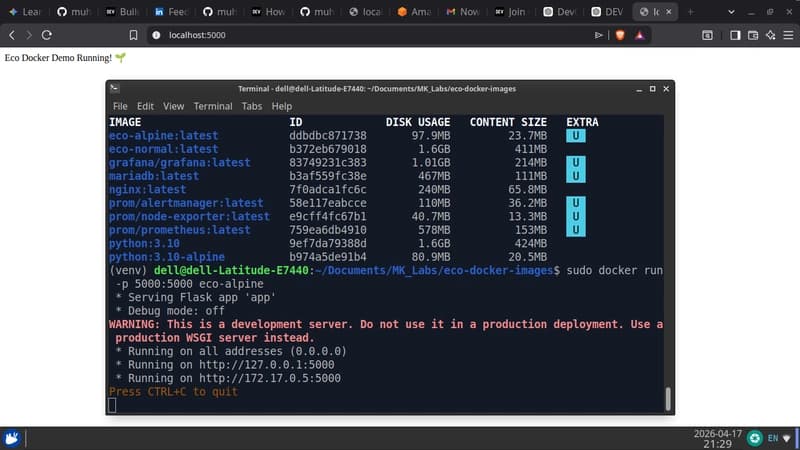
Task: Click 'Press CTRL+C to quit' line
Action: click(173, 392)
